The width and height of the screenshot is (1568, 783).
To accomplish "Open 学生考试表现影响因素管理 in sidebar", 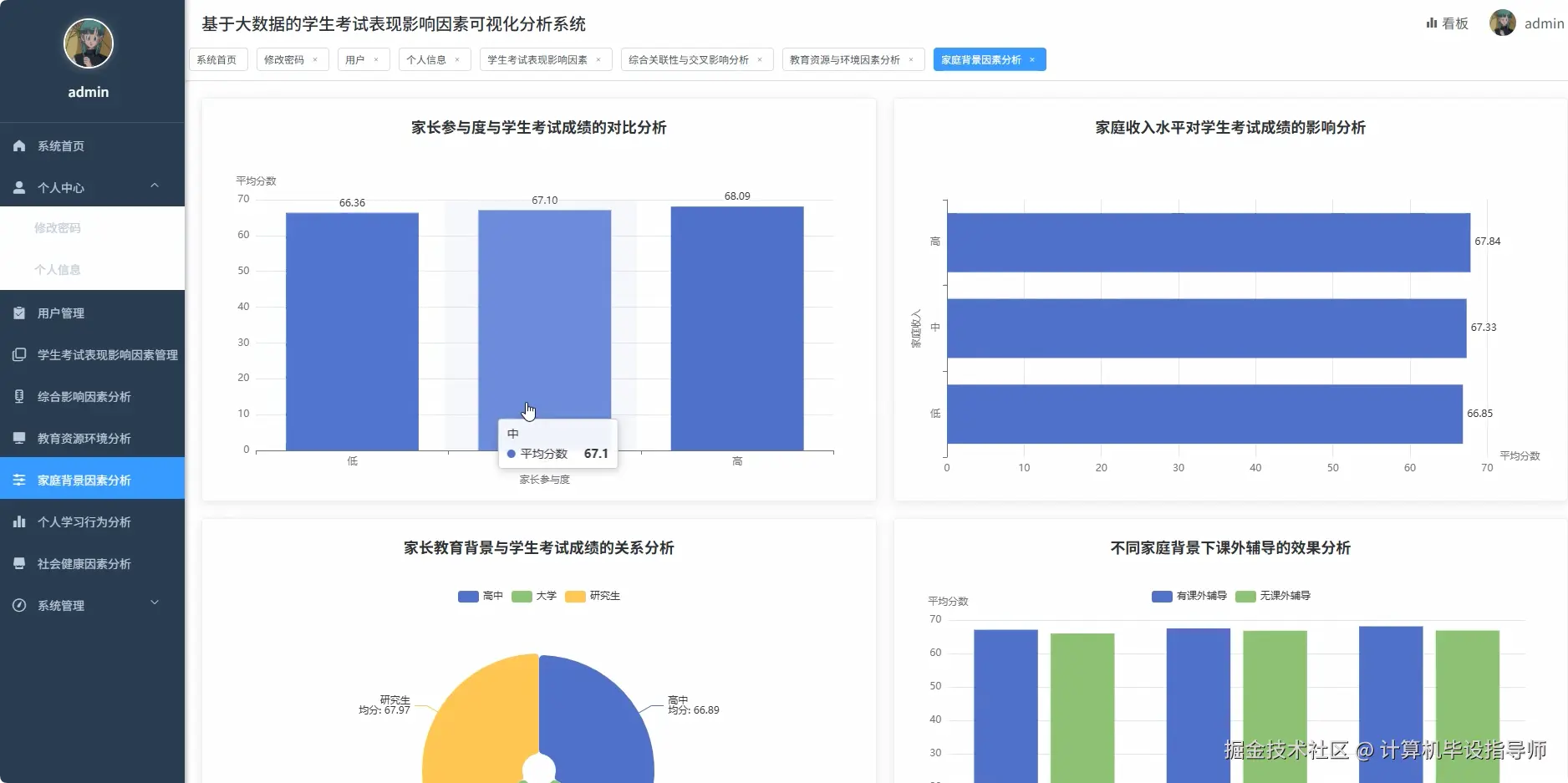I will coord(92,354).
